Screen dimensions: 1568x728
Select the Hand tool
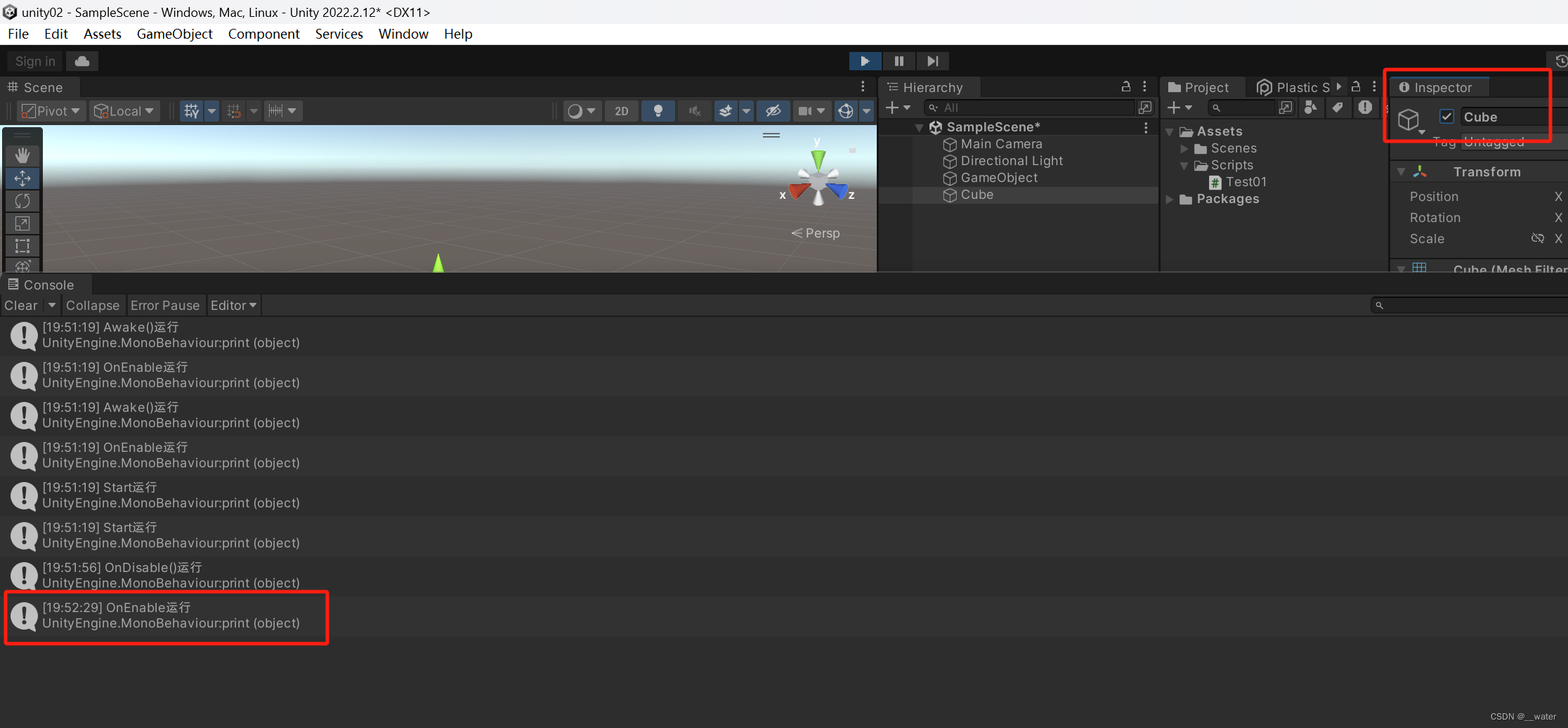point(22,155)
